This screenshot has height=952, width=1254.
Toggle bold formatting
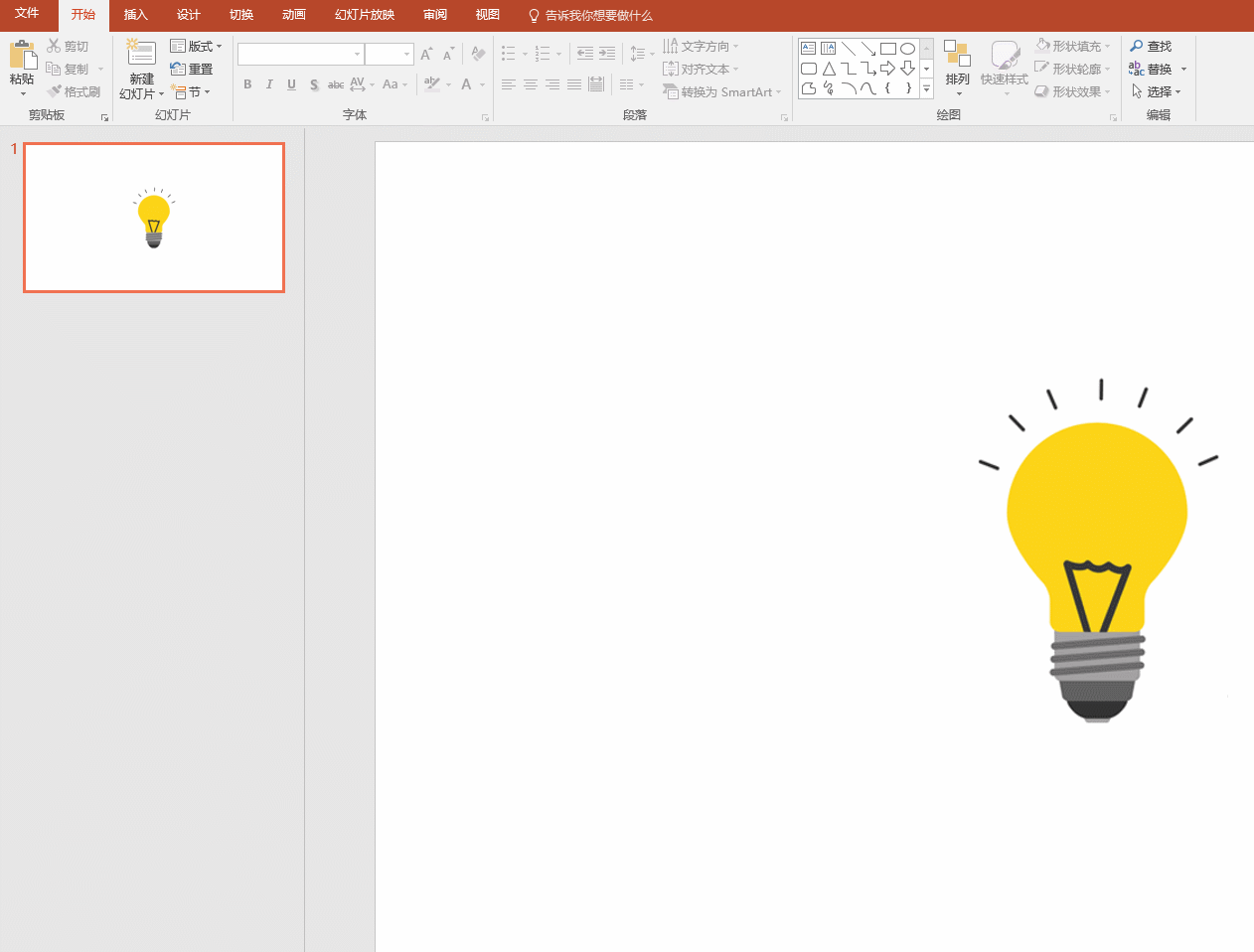tap(247, 84)
